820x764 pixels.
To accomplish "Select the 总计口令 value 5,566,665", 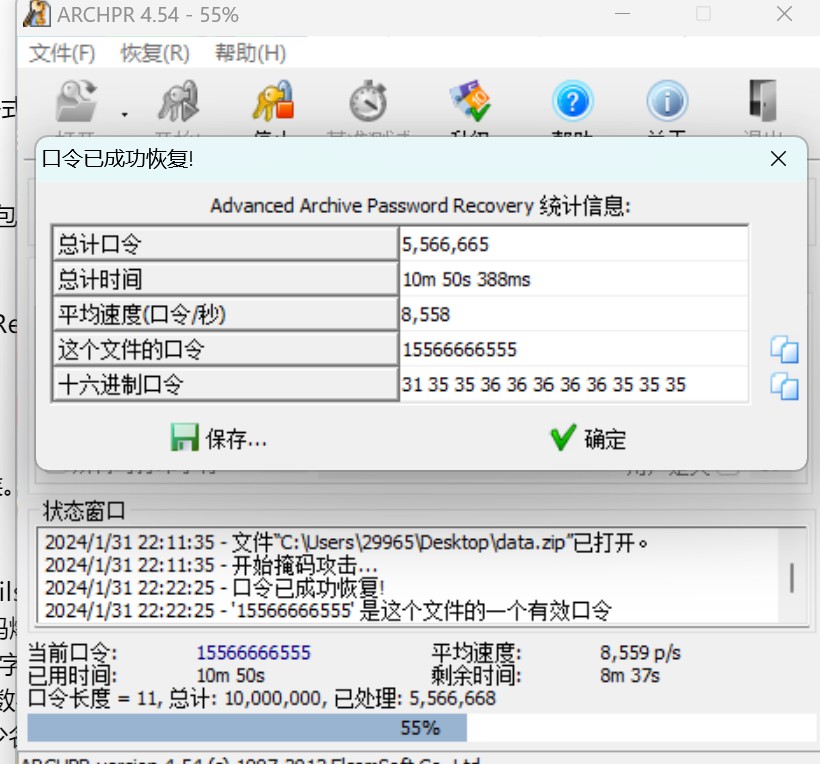I will [x=445, y=244].
